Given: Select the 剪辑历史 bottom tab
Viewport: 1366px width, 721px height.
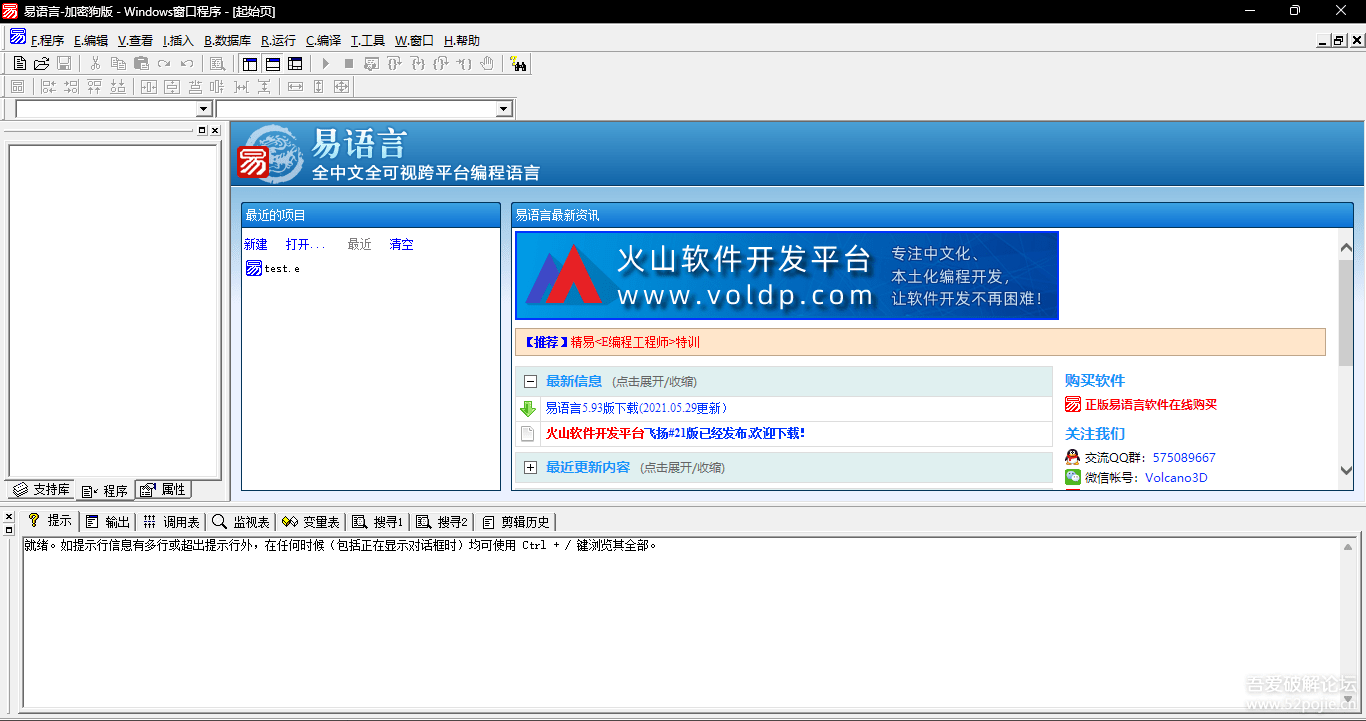Looking at the screenshot, I should point(515,521).
